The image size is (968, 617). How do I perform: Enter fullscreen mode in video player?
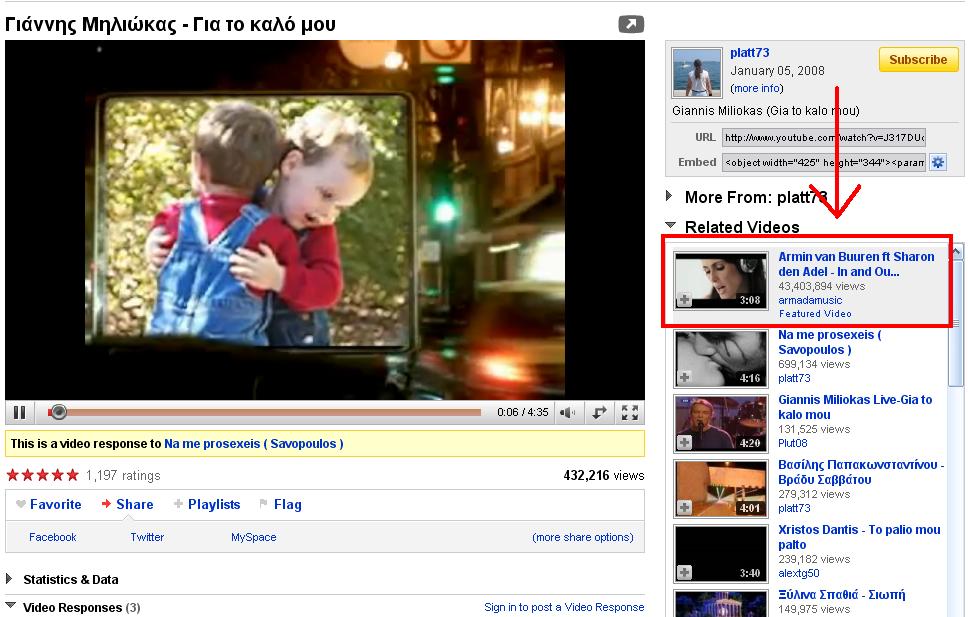click(630, 413)
